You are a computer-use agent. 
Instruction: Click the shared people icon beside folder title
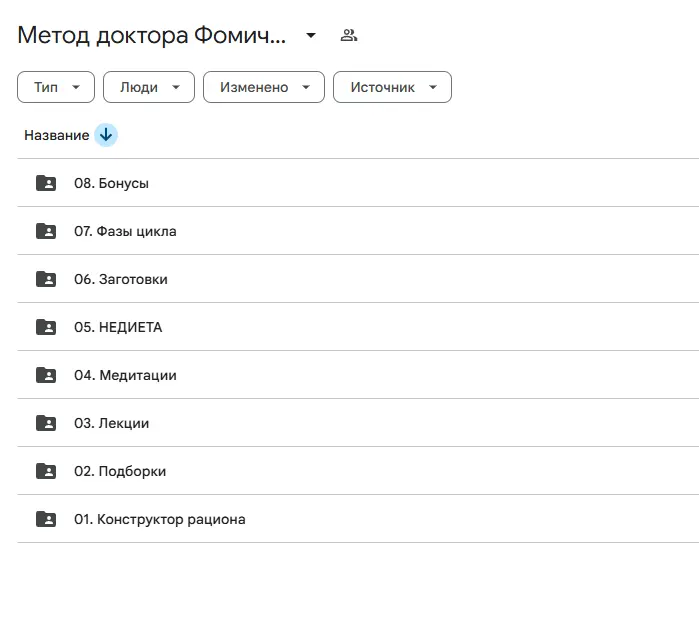349,36
